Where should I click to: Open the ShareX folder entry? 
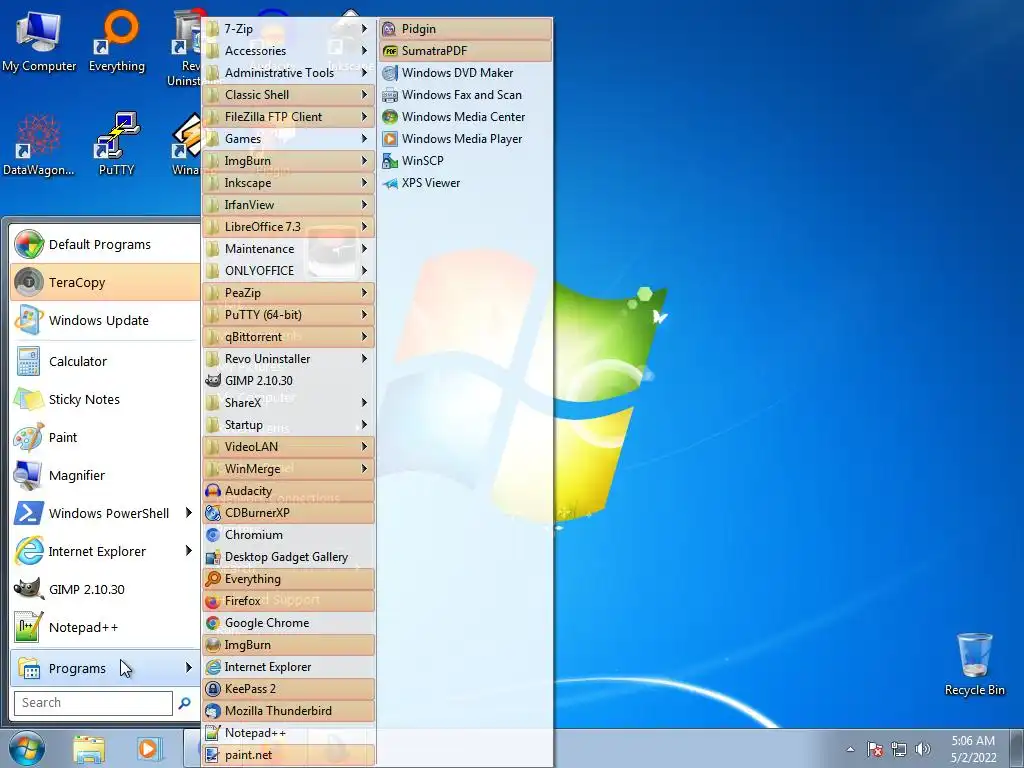[289, 403]
